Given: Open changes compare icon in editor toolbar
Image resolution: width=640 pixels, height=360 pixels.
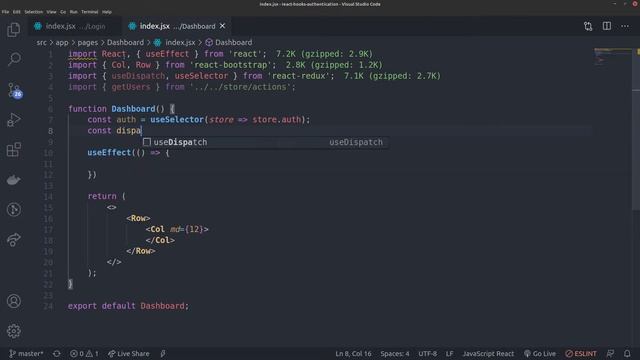Looking at the screenshot, I should coord(588,26).
